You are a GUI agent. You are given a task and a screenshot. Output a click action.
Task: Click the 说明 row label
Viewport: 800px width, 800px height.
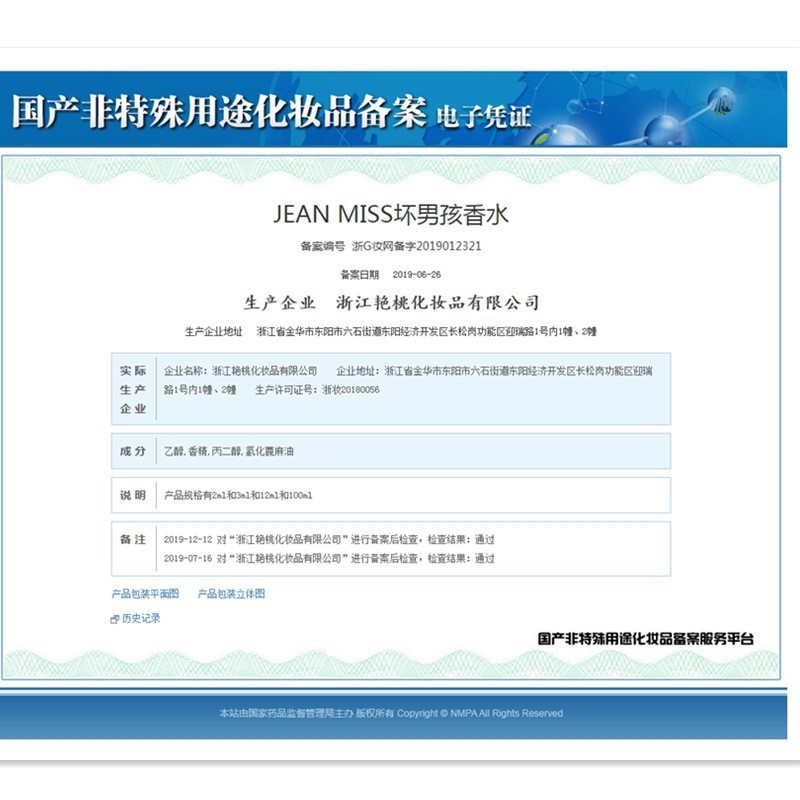tap(133, 495)
